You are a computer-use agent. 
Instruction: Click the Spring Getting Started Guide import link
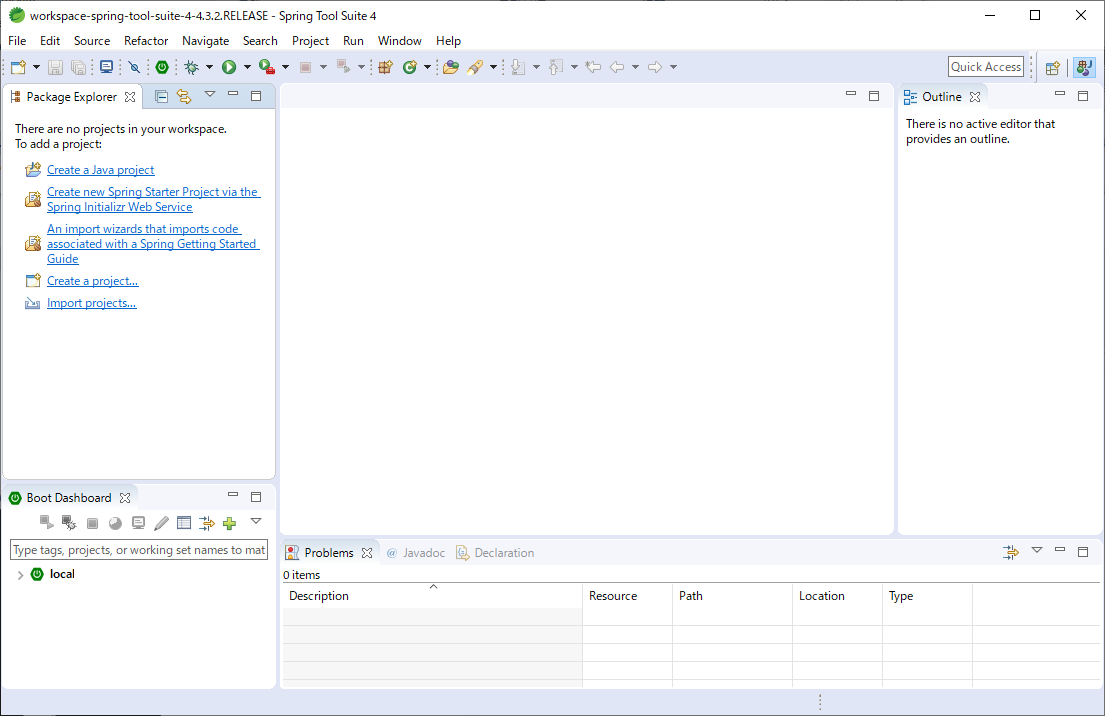pyautogui.click(x=153, y=244)
